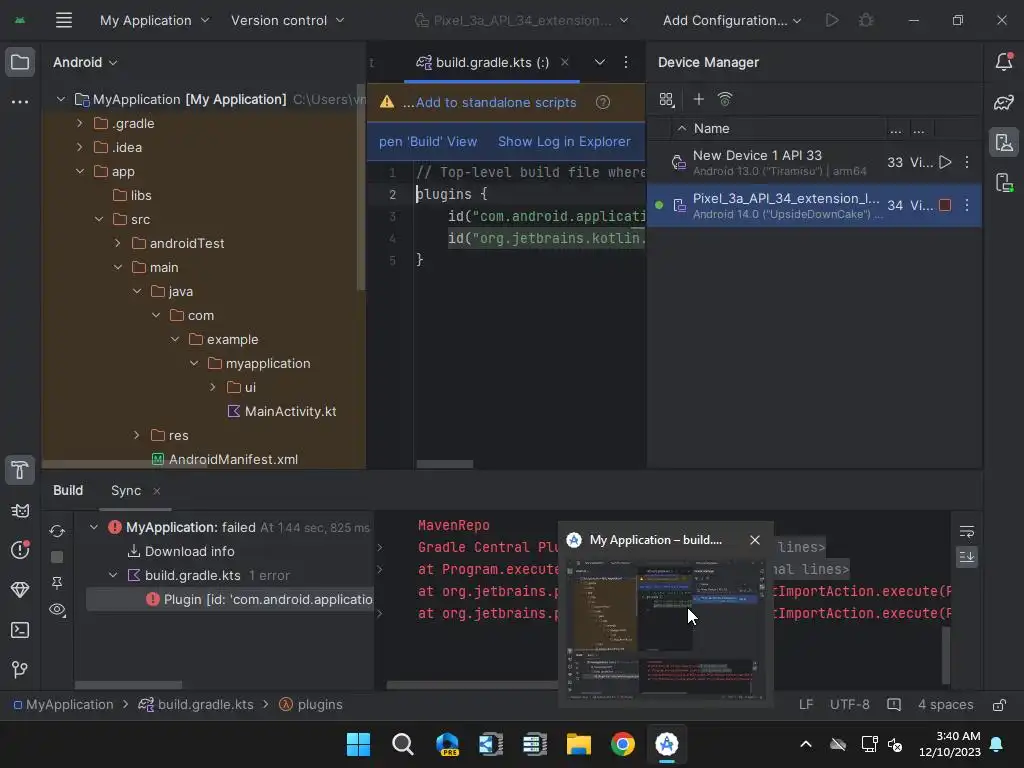Open the Android project view dropdown
Screen dimensions: 1024x768
tap(85, 62)
